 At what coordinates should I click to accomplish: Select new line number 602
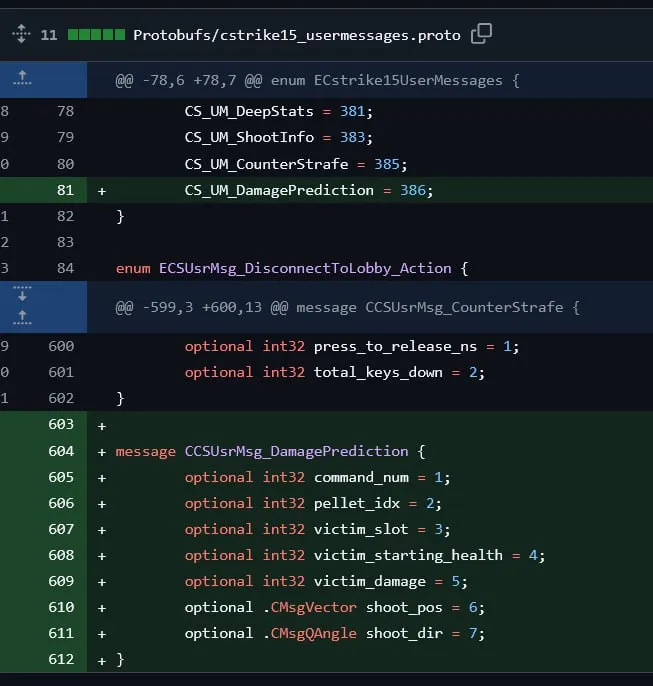61,398
